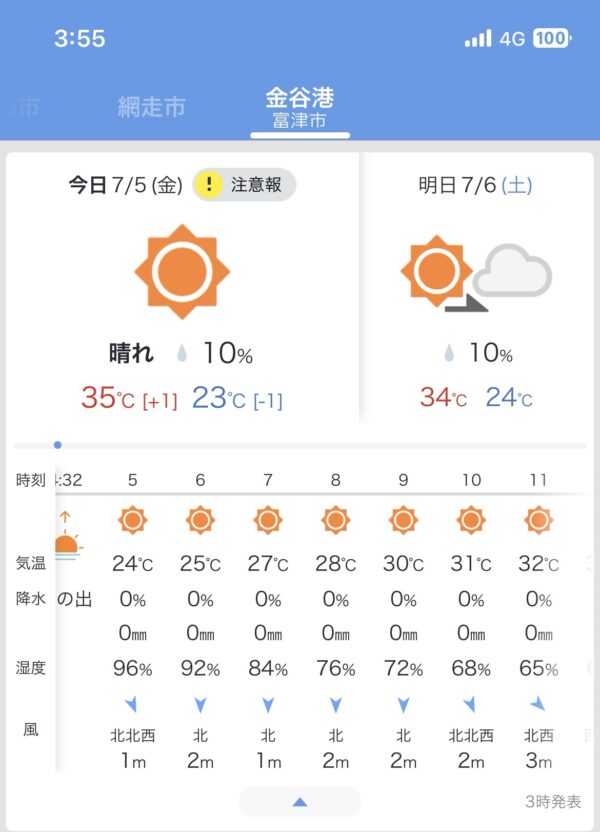Tap the 96% humidity value at 5 o'clock
Screen dimensions: 600x832
[132, 668]
